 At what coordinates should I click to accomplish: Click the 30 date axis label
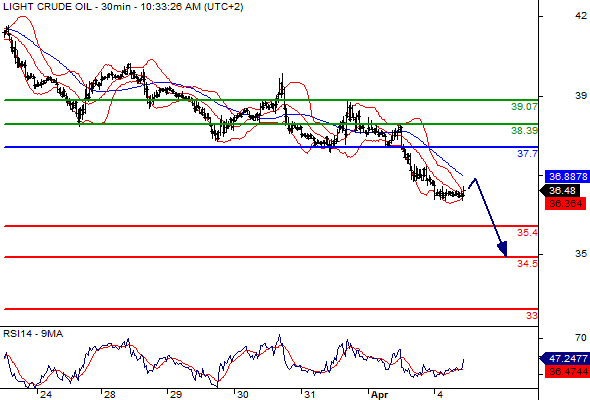click(x=243, y=395)
